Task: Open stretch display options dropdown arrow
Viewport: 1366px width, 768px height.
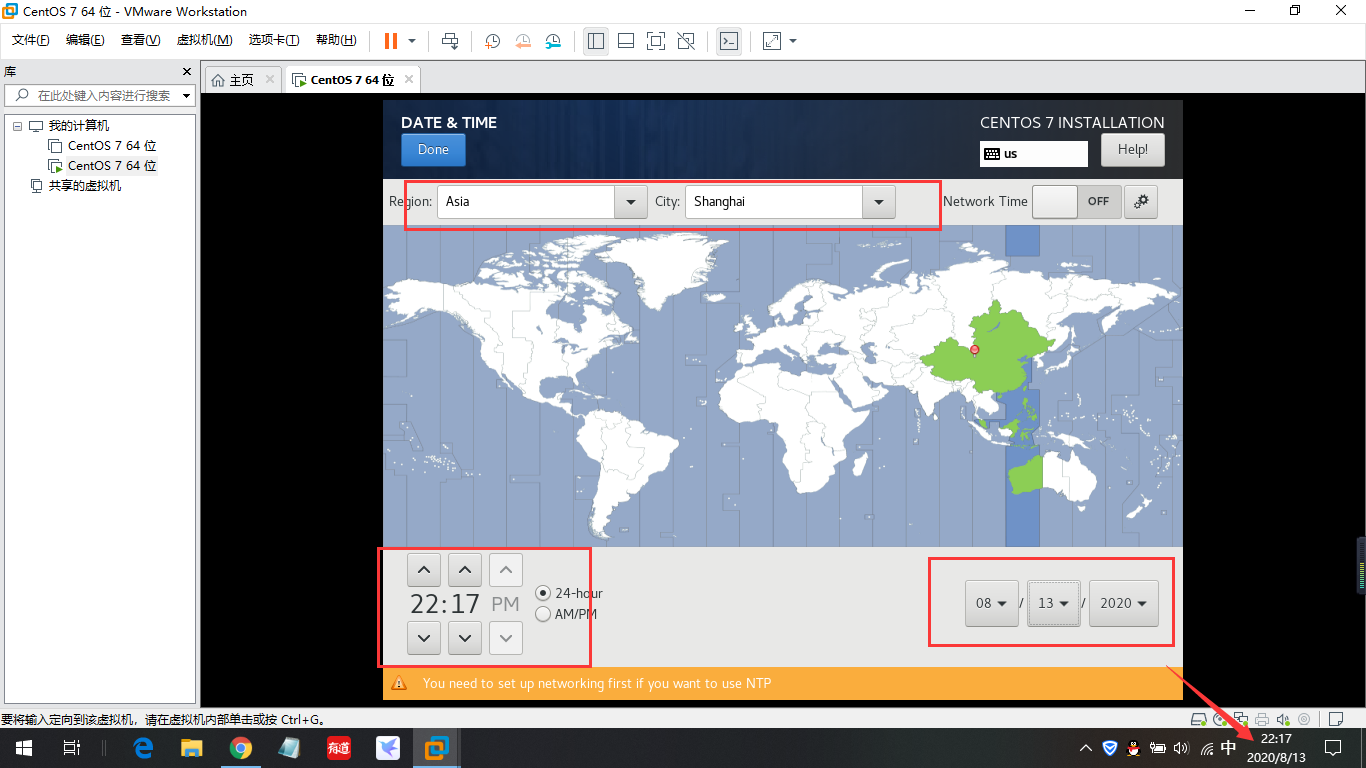Action: point(793,41)
